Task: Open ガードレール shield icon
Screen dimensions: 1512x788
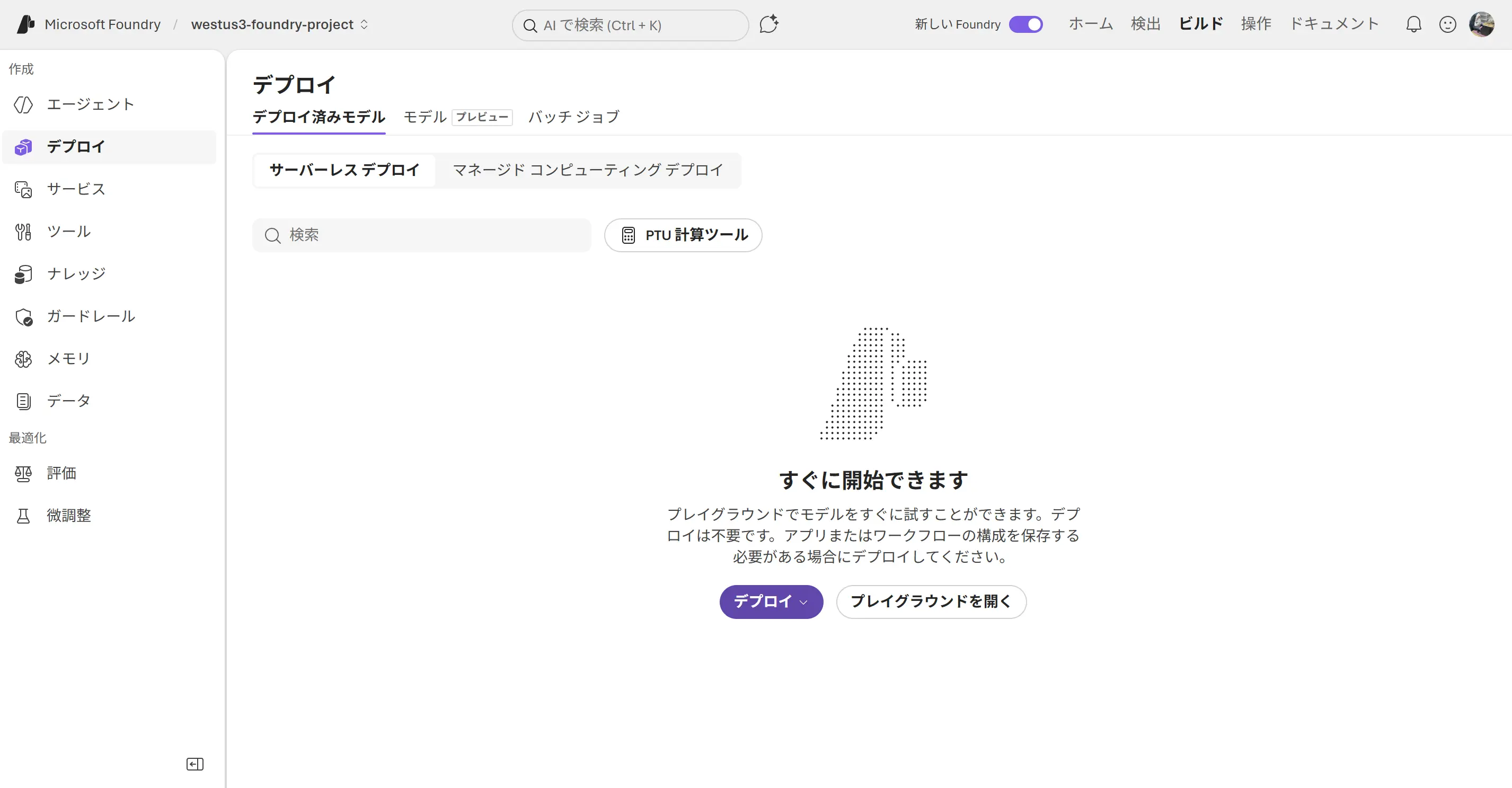Action: 23,316
